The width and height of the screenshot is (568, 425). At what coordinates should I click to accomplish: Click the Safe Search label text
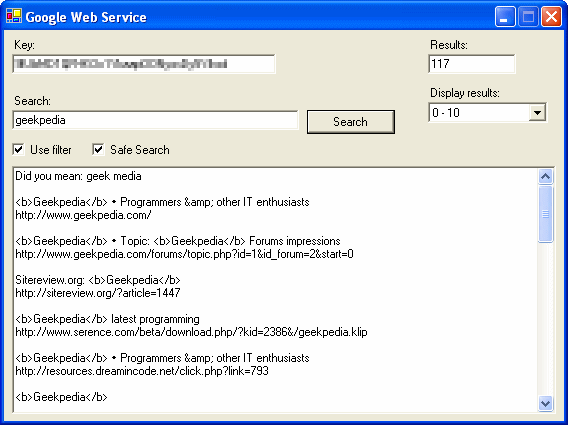click(140, 150)
